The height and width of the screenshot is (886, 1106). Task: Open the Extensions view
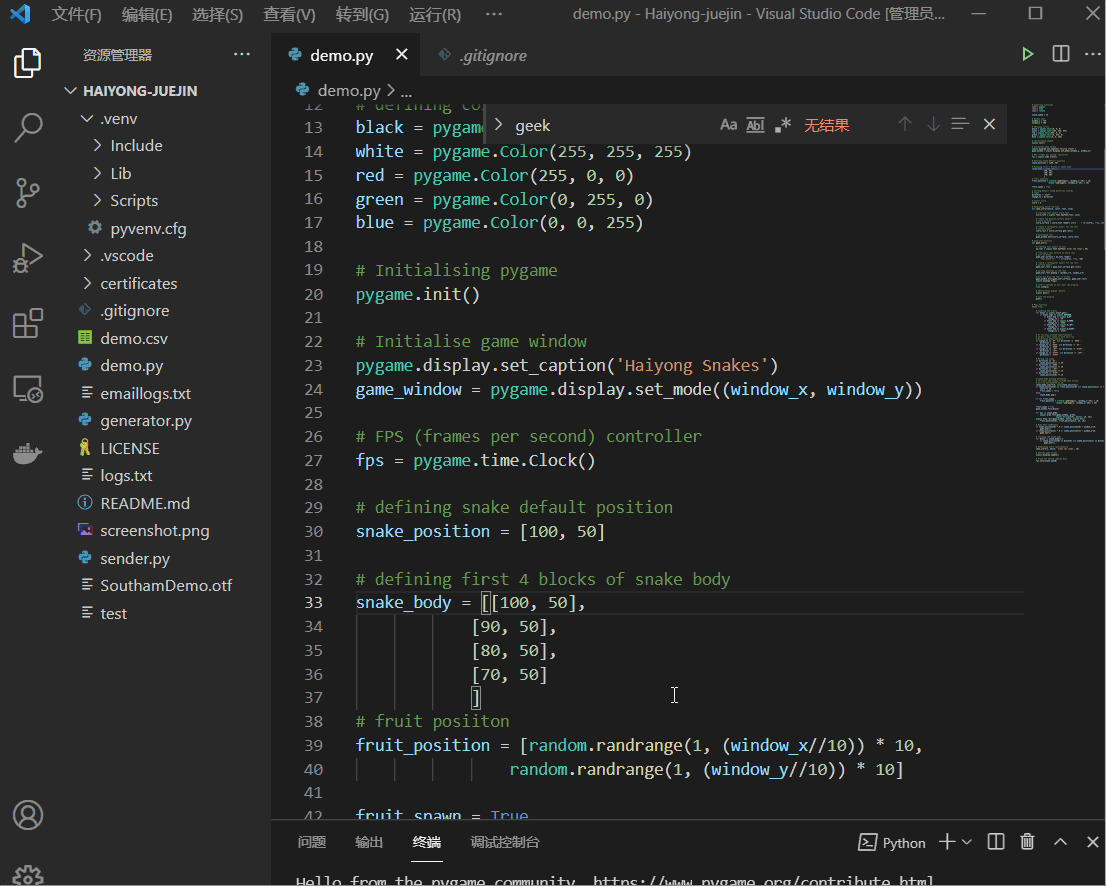click(28, 323)
